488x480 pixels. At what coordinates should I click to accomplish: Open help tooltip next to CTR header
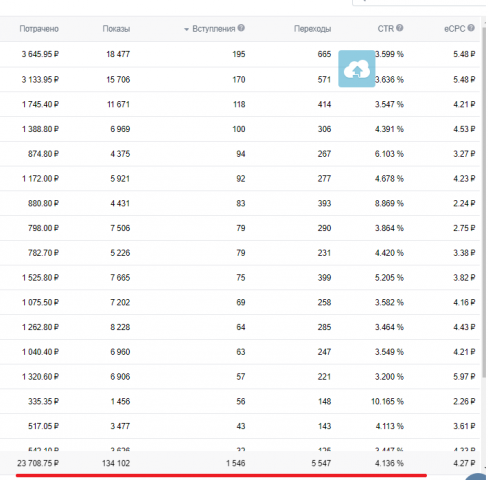pos(400,28)
